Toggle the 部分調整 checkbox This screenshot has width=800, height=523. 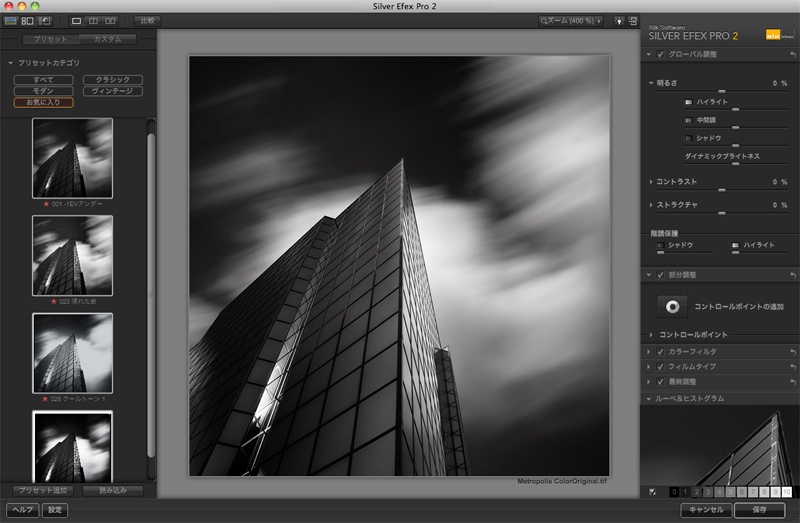pyautogui.click(x=660, y=275)
